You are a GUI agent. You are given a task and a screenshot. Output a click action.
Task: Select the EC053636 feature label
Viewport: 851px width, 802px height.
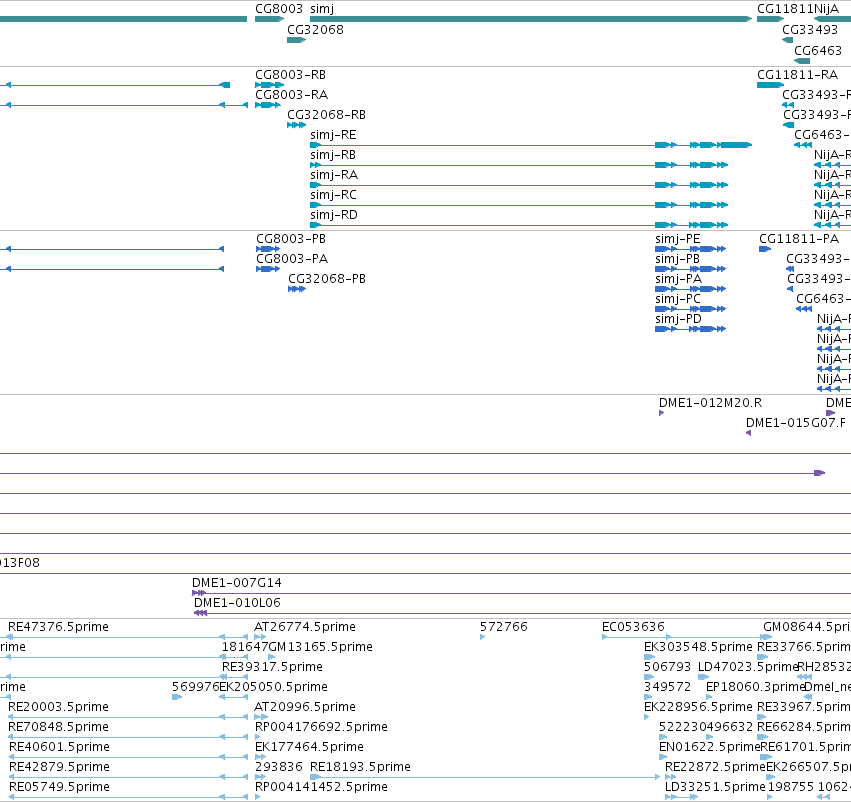[x=633, y=627]
